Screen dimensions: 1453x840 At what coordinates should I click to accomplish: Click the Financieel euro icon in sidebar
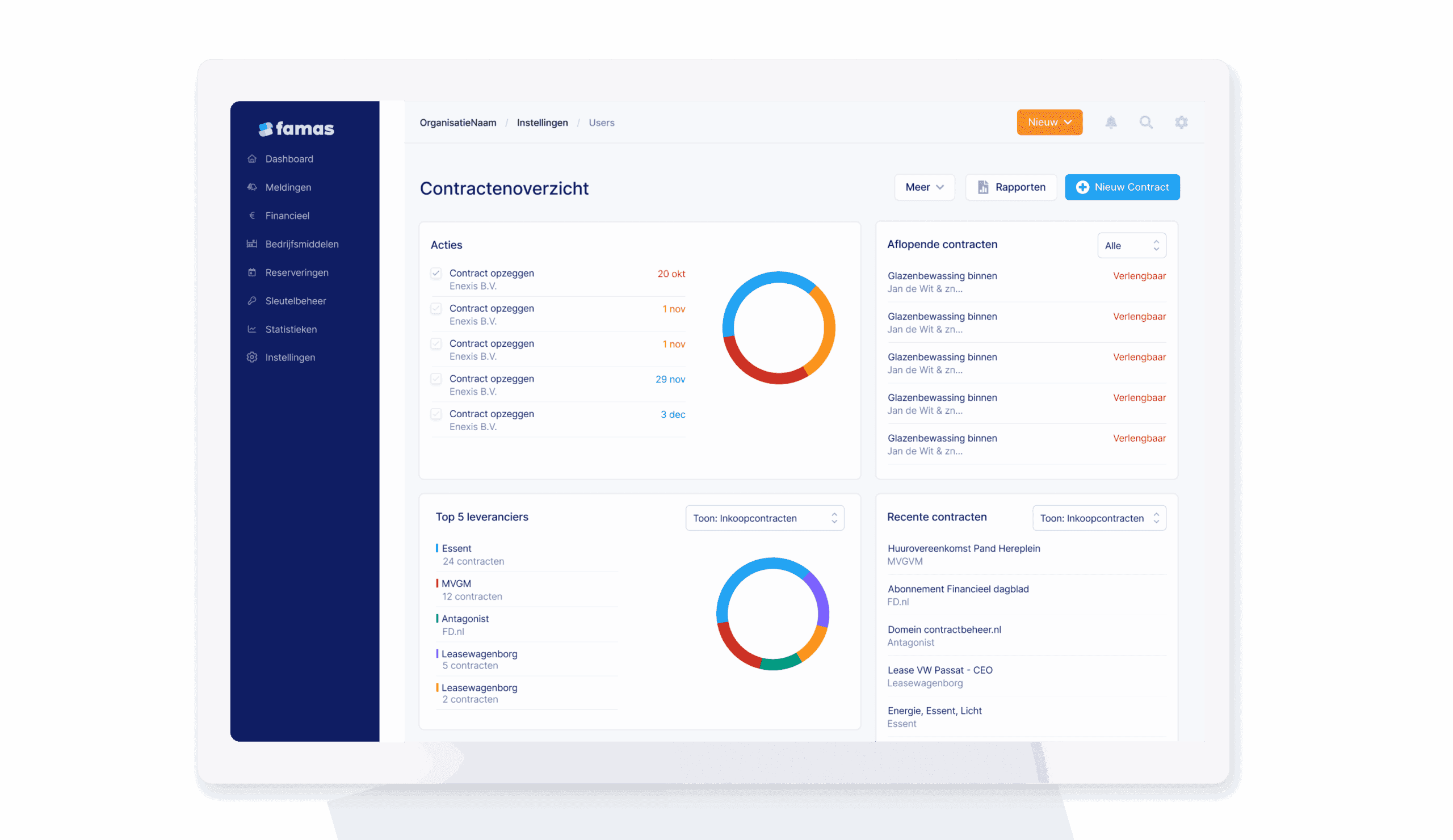pos(252,216)
